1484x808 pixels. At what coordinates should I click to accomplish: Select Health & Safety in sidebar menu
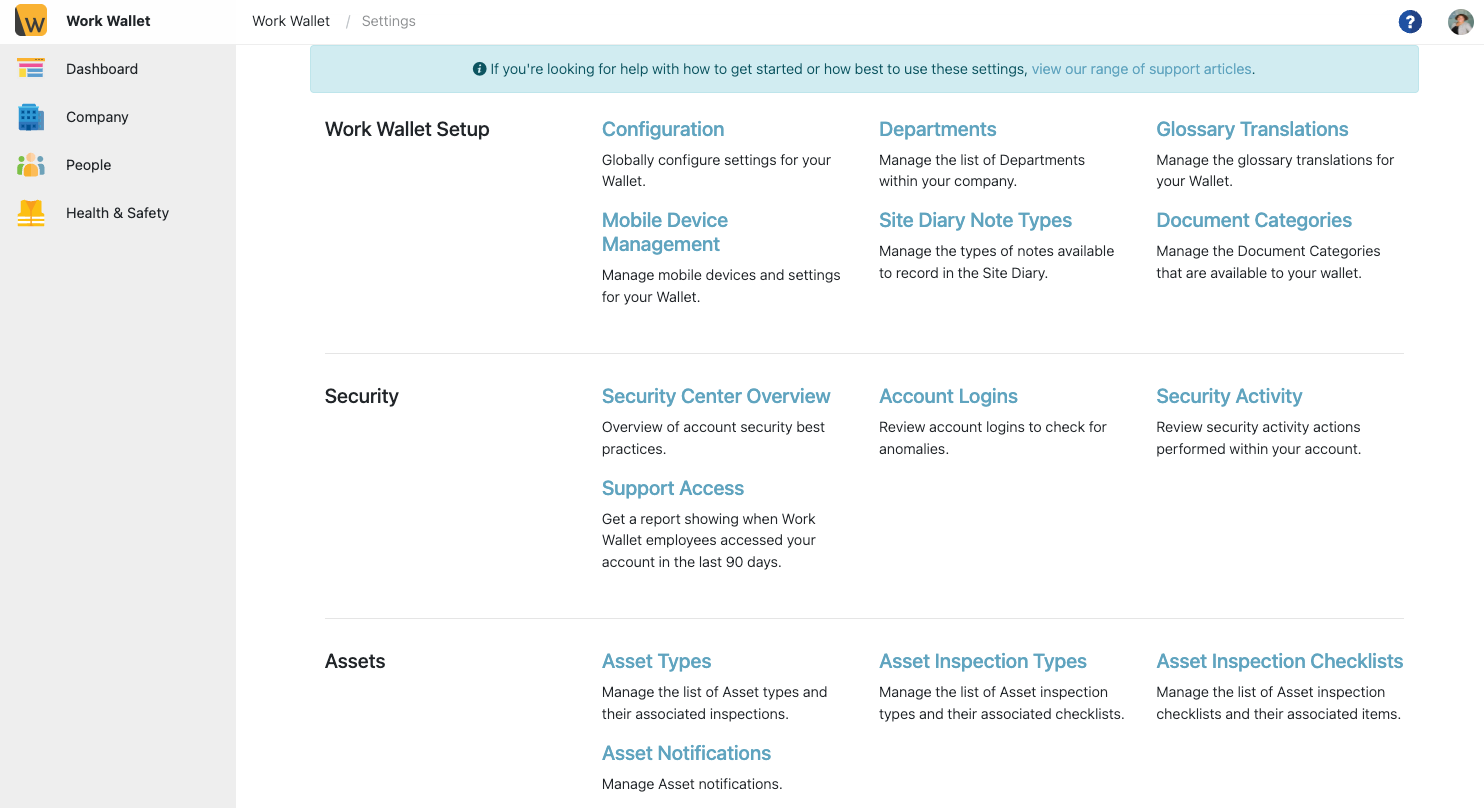point(117,213)
